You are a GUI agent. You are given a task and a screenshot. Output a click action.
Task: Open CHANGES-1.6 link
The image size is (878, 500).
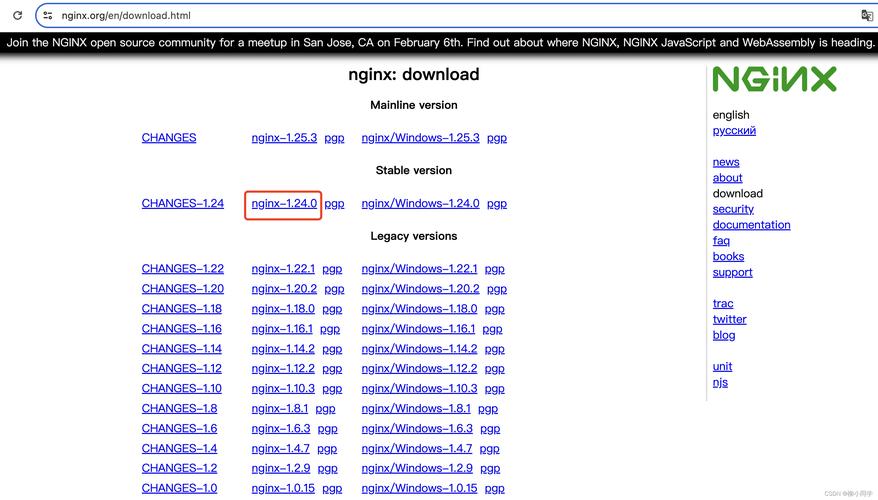(x=179, y=428)
